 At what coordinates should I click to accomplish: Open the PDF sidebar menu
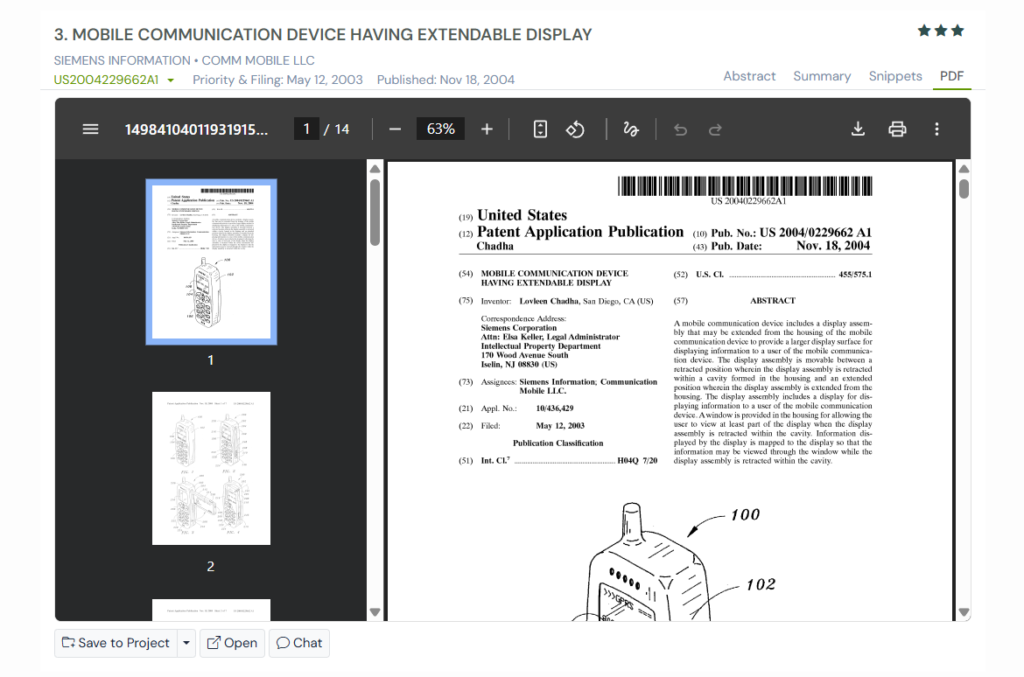(x=90, y=128)
